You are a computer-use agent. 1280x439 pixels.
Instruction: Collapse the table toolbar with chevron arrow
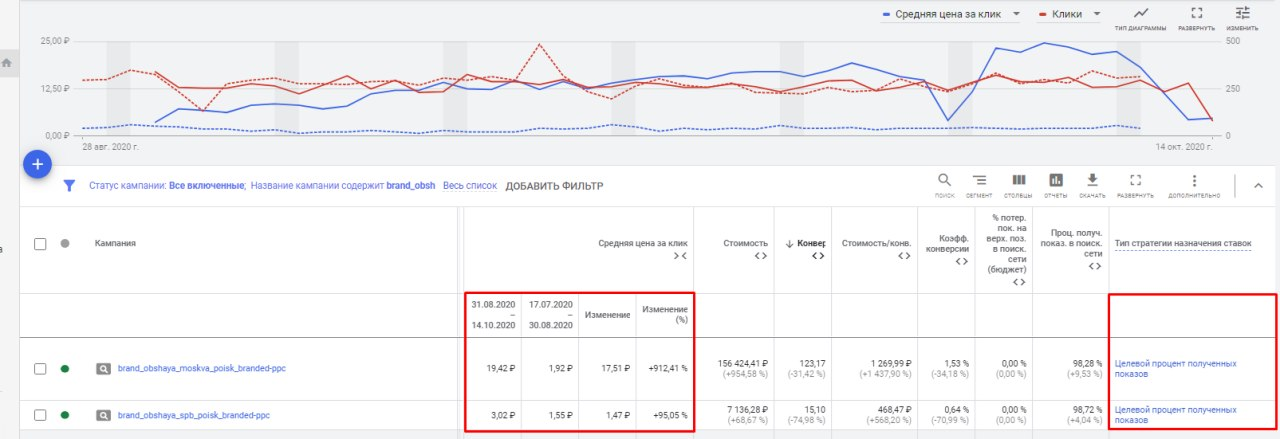tap(1258, 185)
